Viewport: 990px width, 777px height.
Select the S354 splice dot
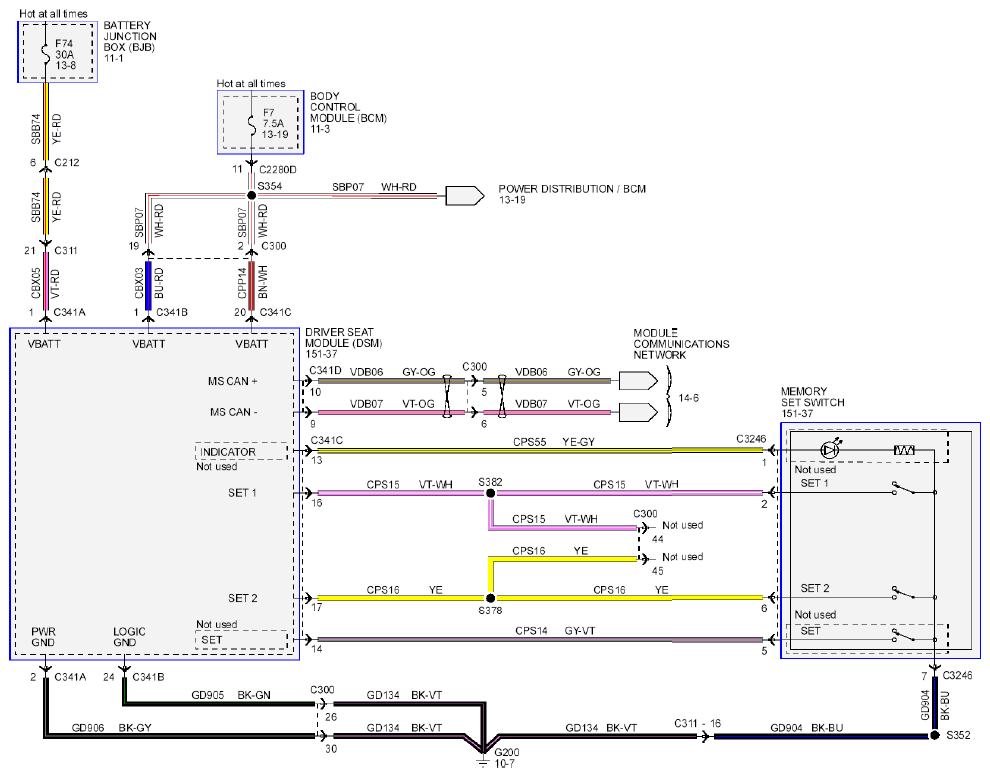(251, 196)
